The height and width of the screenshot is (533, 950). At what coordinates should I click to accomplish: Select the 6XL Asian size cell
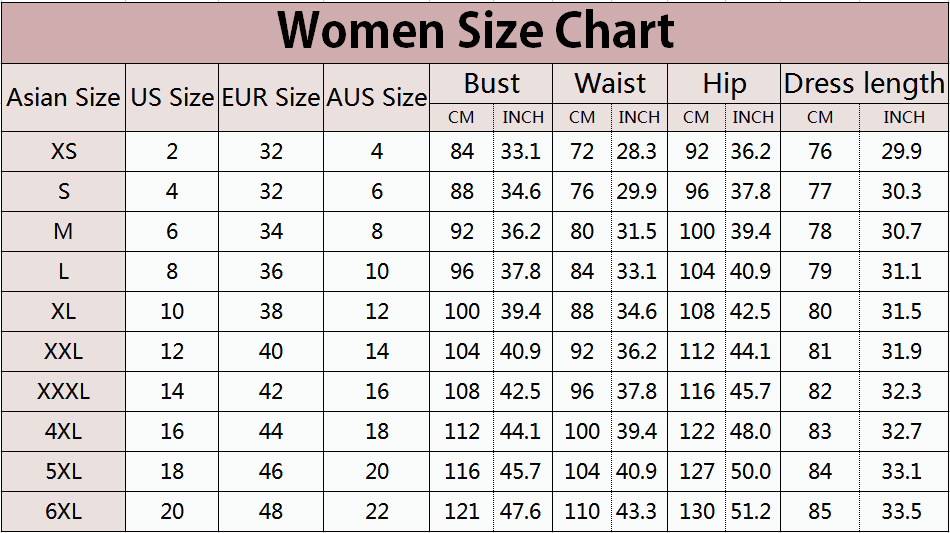click(63, 512)
